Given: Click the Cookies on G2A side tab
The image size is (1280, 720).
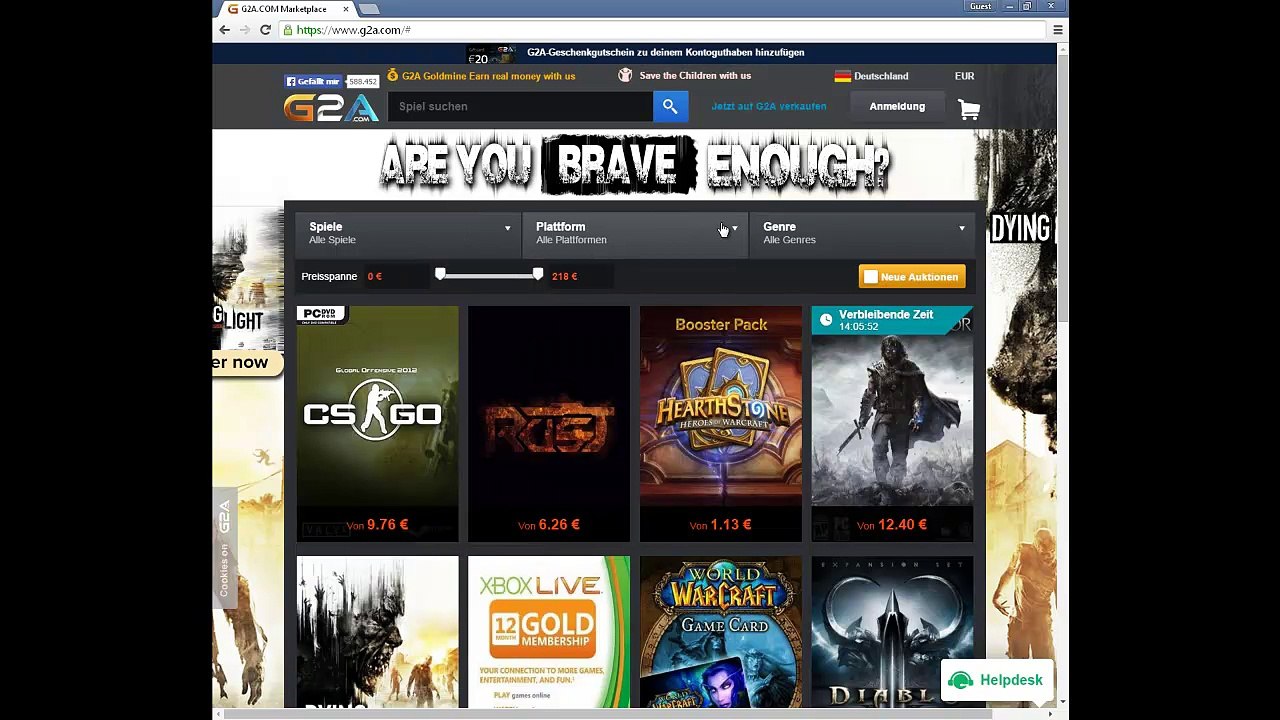Looking at the screenshot, I should [224, 548].
